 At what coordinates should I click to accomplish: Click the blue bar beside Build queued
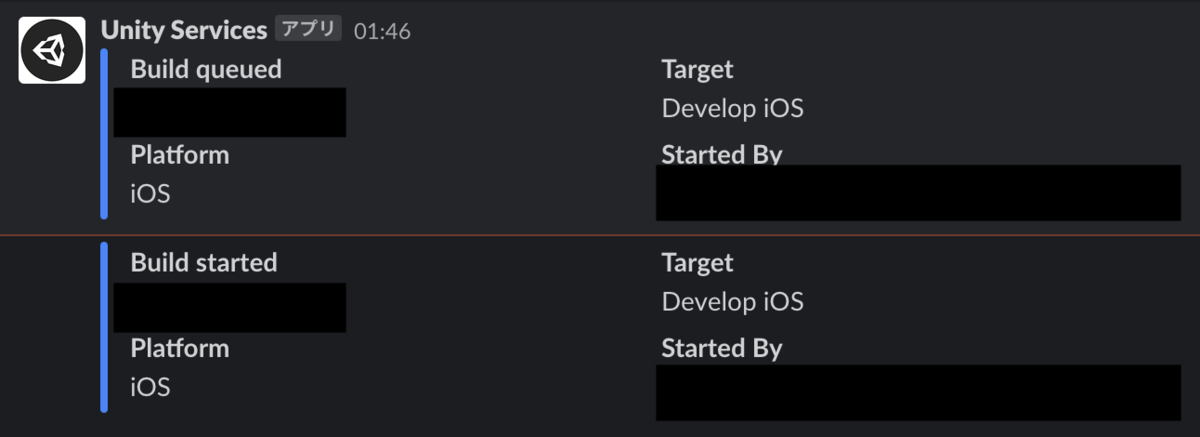click(104, 133)
